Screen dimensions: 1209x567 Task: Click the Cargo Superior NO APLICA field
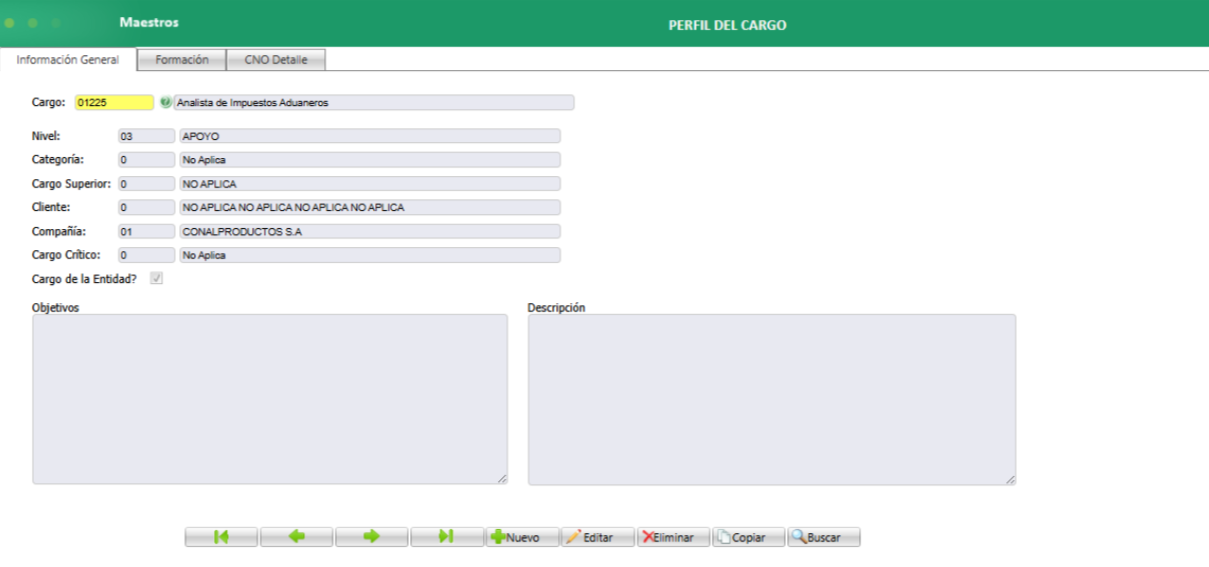click(369, 184)
